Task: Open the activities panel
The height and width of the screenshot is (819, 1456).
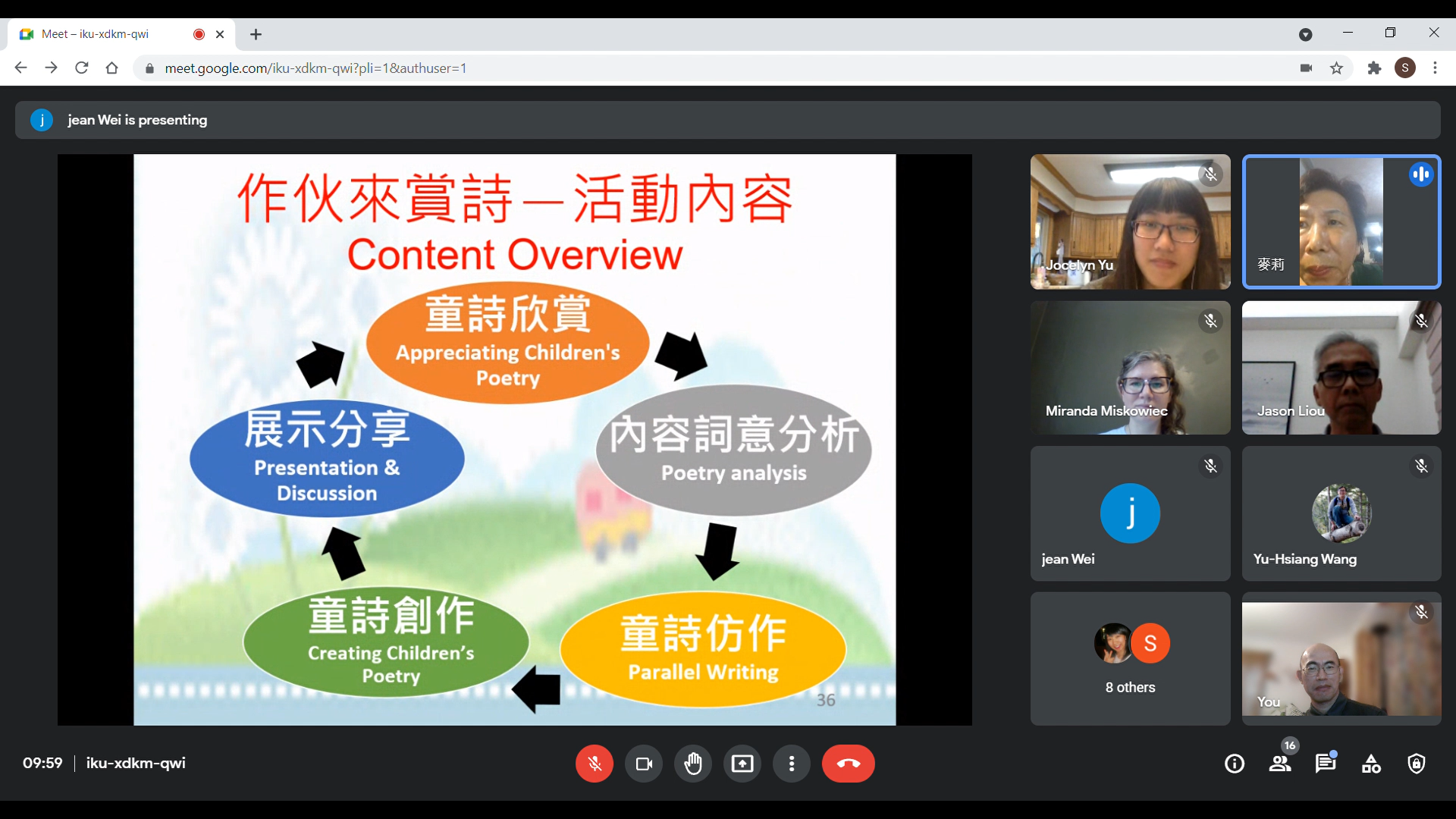Action: click(x=1371, y=764)
